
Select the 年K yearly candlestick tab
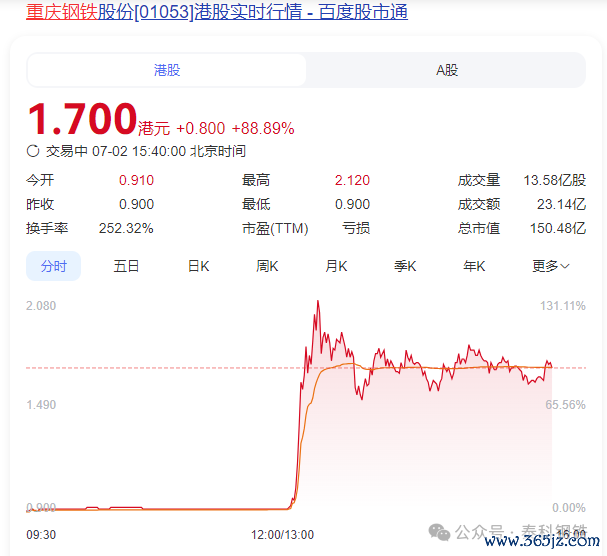tap(474, 266)
